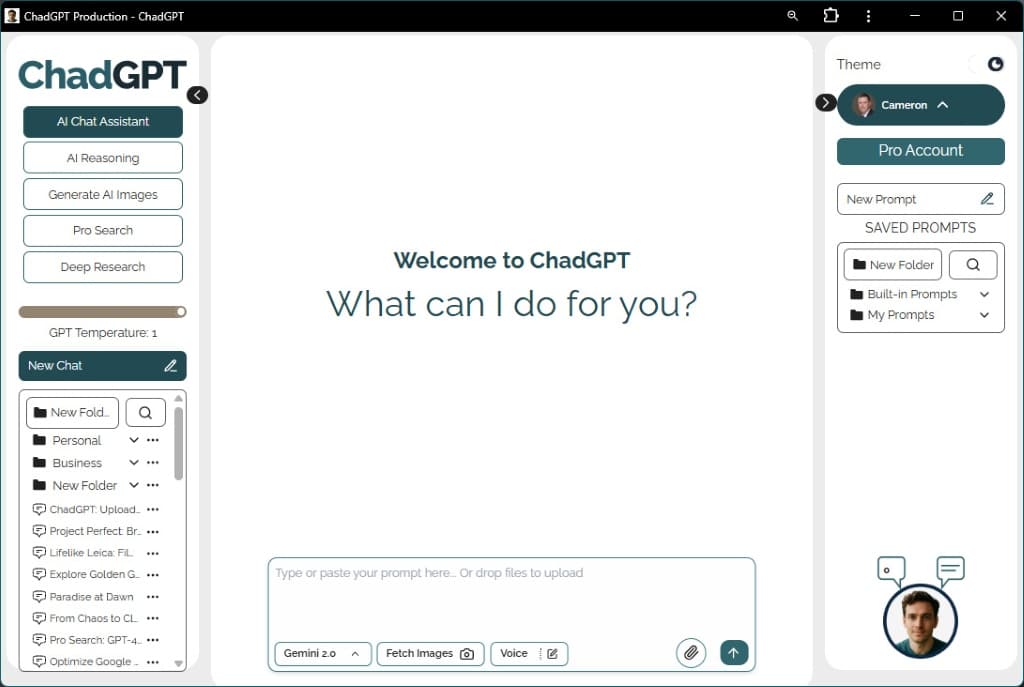Open the Cameron account dropdown
The height and width of the screenshot is (687, 1024).
point(921,104)
